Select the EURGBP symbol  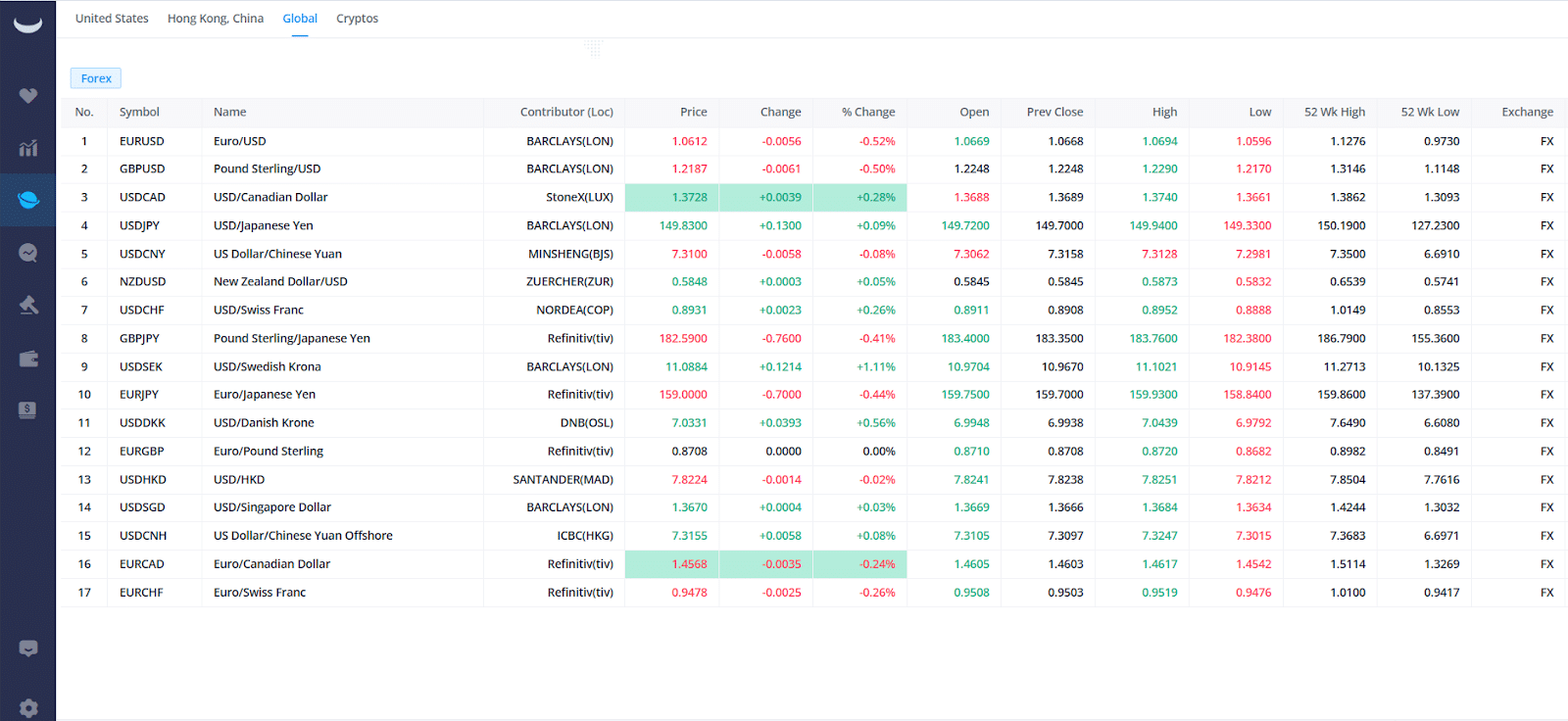[142, 452]
